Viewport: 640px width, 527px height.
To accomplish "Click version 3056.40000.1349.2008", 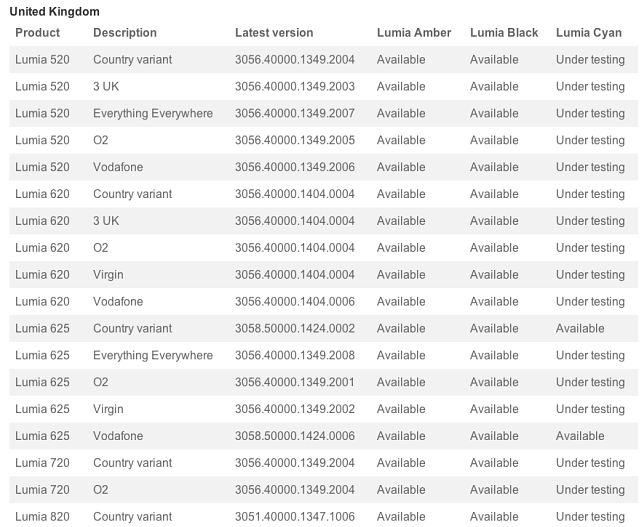I will click(295, 356).
